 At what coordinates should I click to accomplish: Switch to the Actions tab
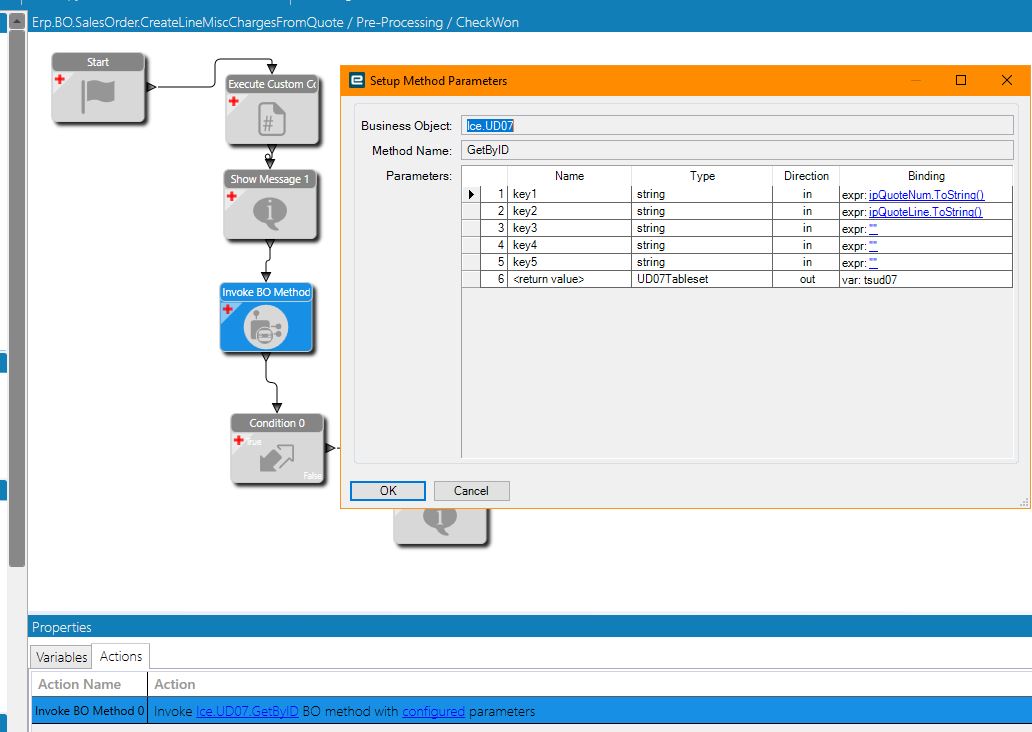(x=120, y=656)
